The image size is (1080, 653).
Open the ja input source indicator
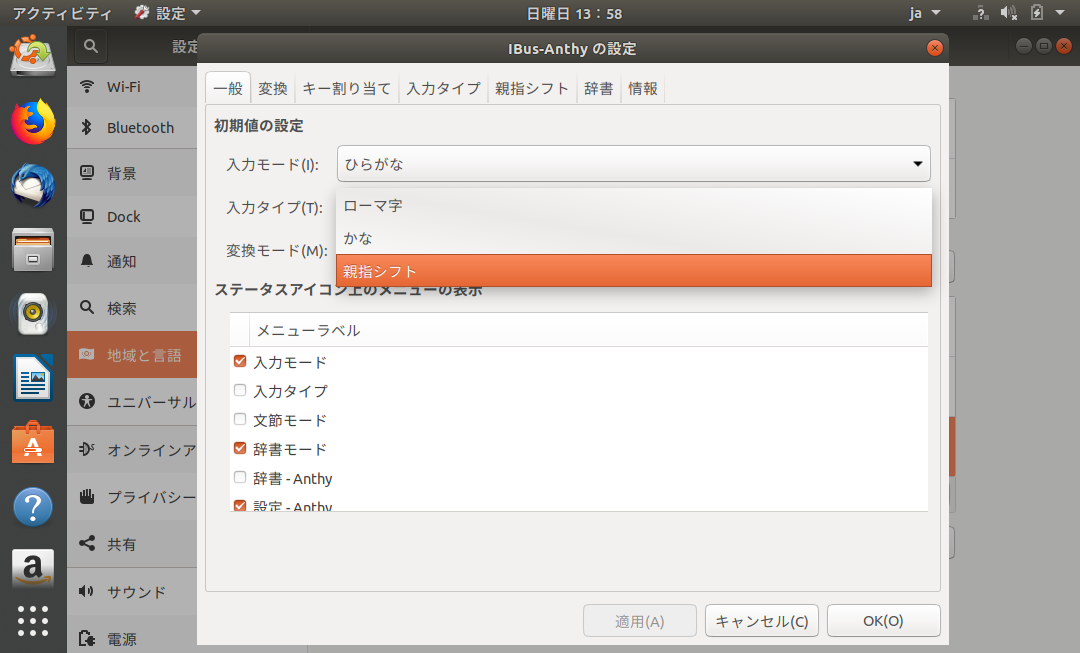tap(924, 13)
